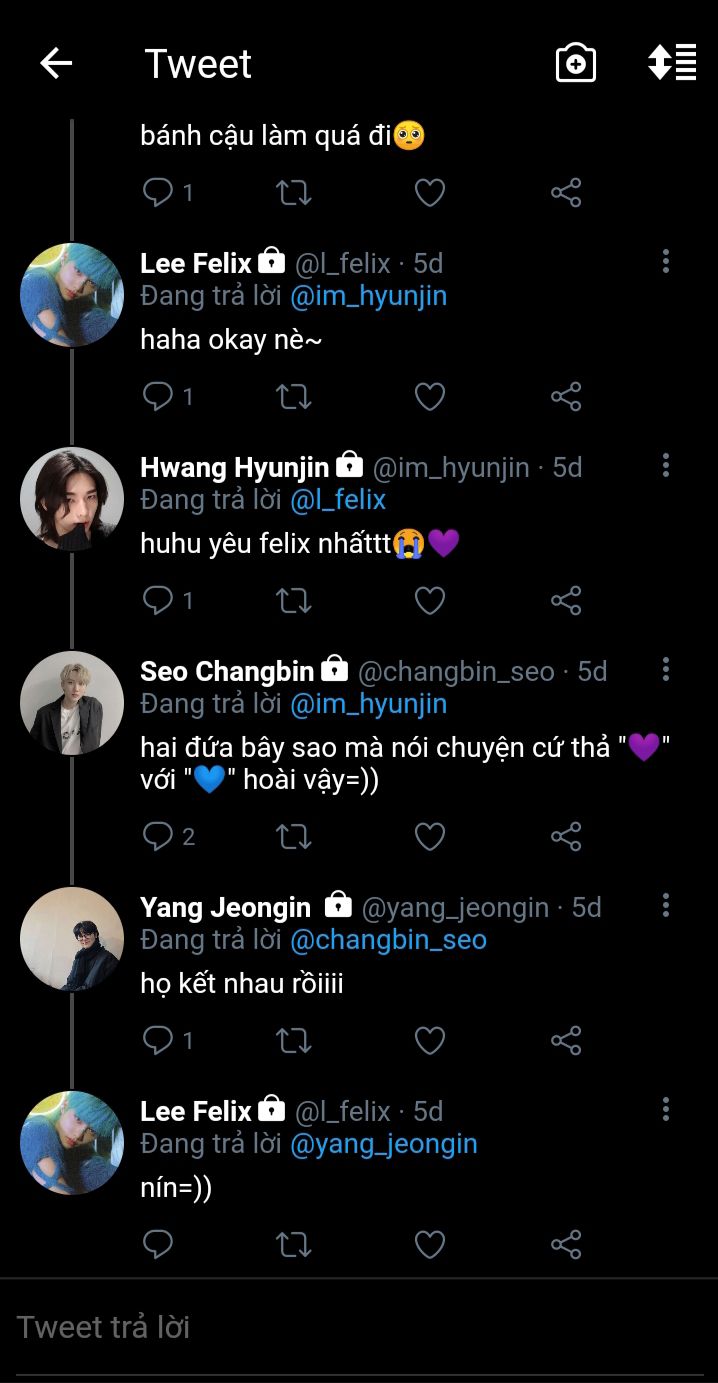718x1383 pixels.
Task: View Hwang Hyunjin's profile avatar
Action: point(72,499)
